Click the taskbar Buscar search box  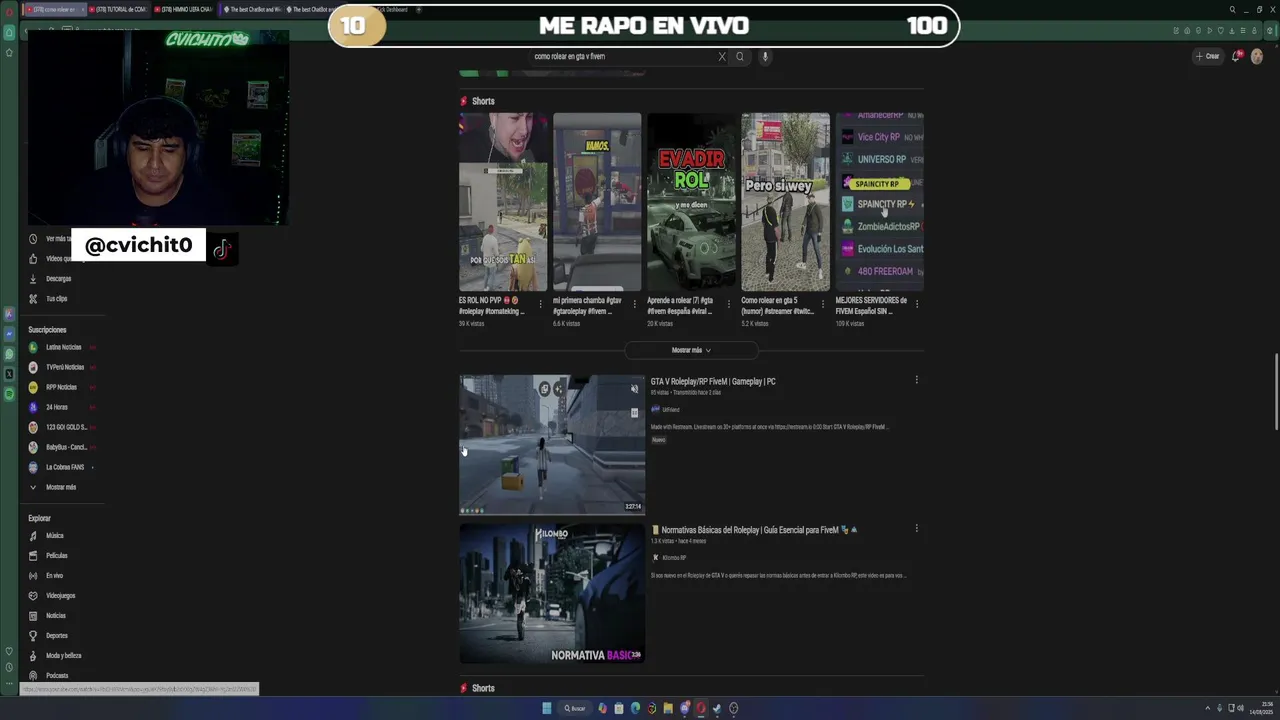[x=576, y=708]
